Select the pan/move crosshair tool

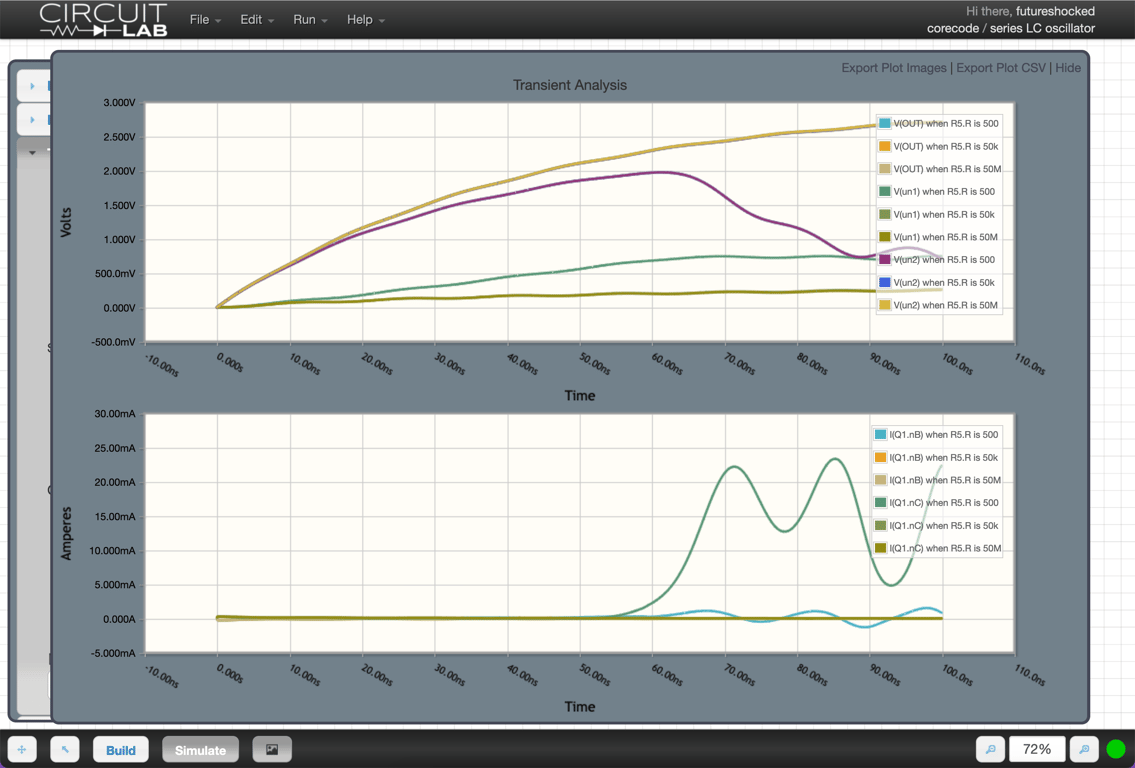[22, 749]
